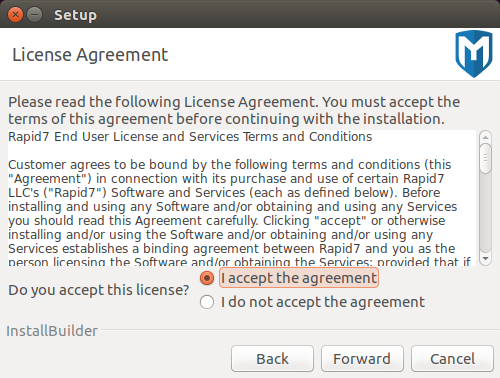Click inside the license agreement text box
The height and width of the screenshot is (378, 500).
[x=242, y=198]
